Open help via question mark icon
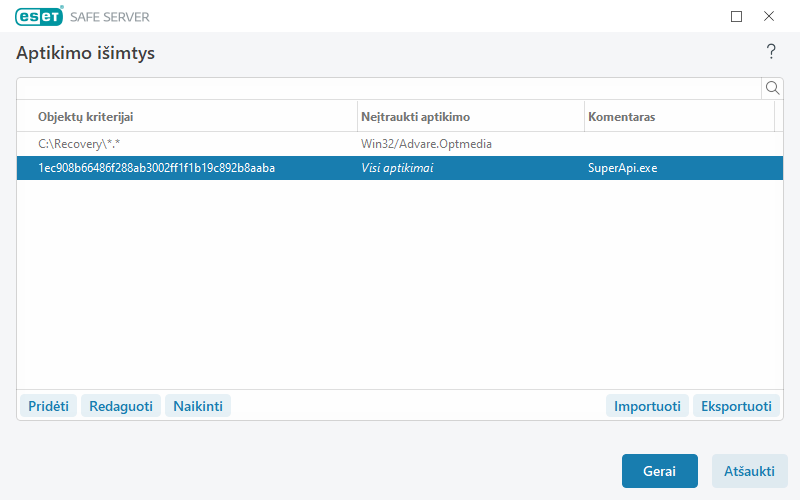Viewport: 800px width, 500px height. [x=771, y=52]
